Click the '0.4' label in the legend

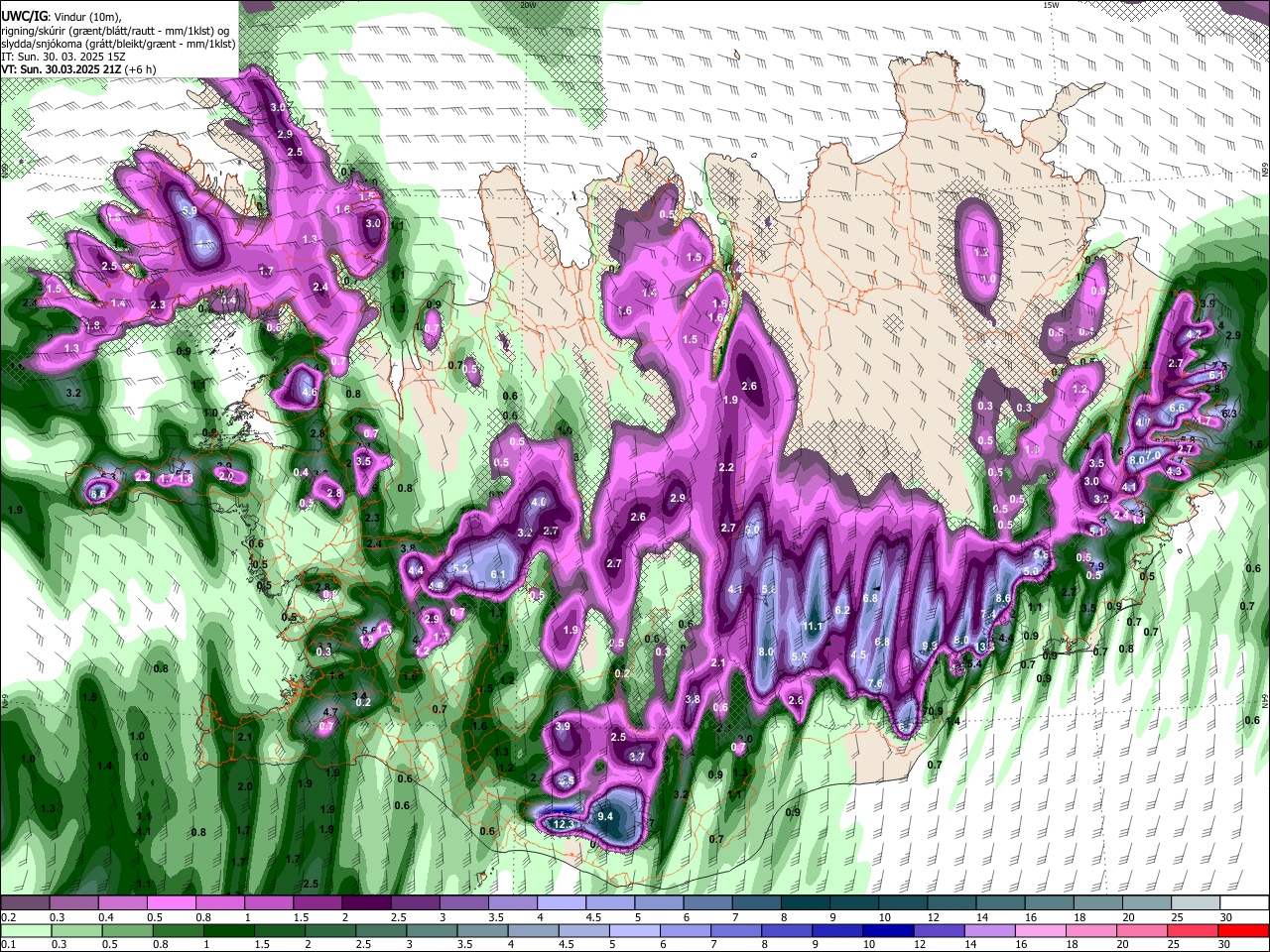[x=107, y=917]
